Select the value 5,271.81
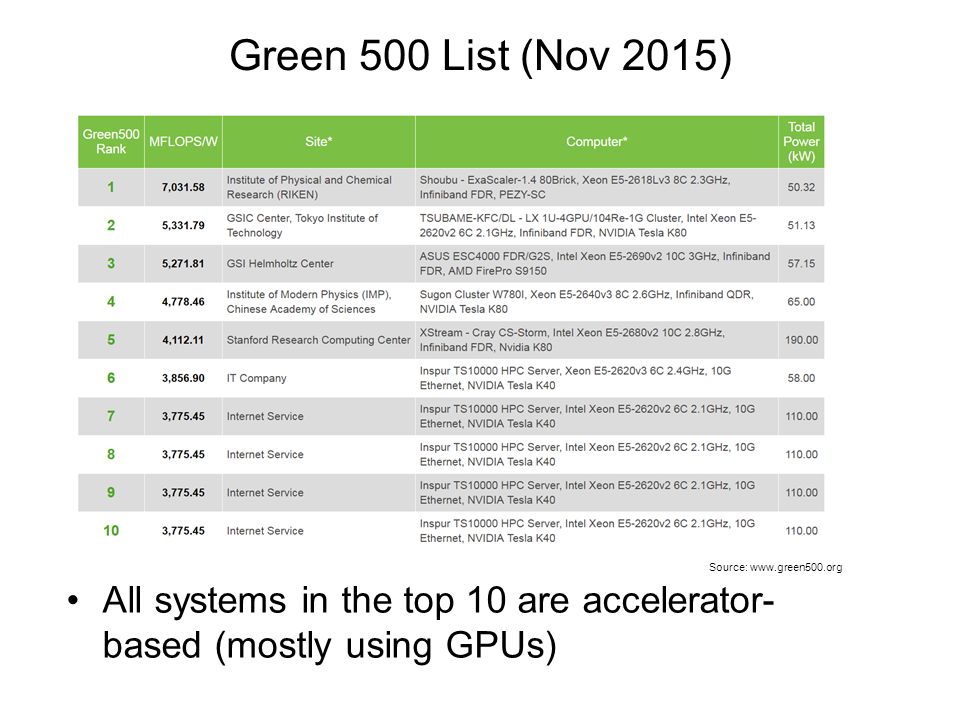The image size is (960, 720). pos(183,263)
